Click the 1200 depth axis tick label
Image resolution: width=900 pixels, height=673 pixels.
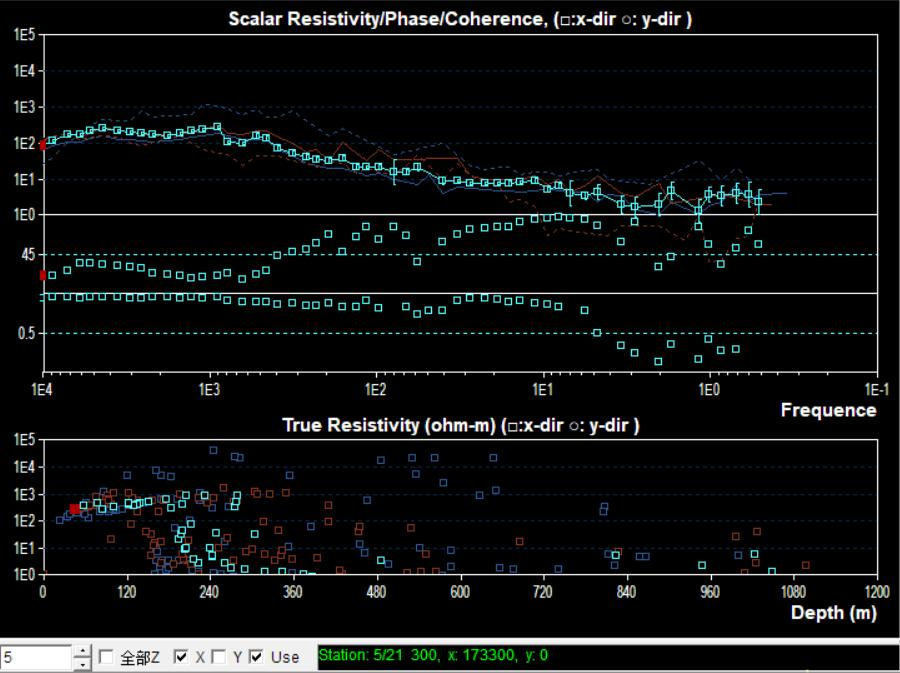(x=876, y=591)
